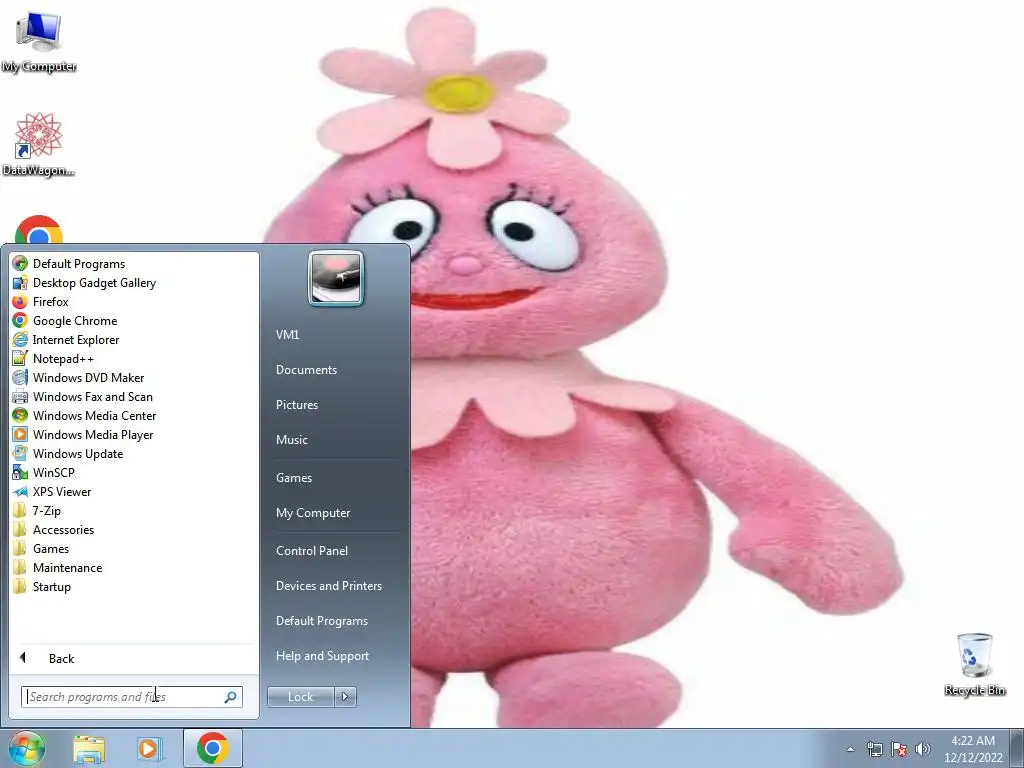Click the magnifier search icon

[231, 697]
